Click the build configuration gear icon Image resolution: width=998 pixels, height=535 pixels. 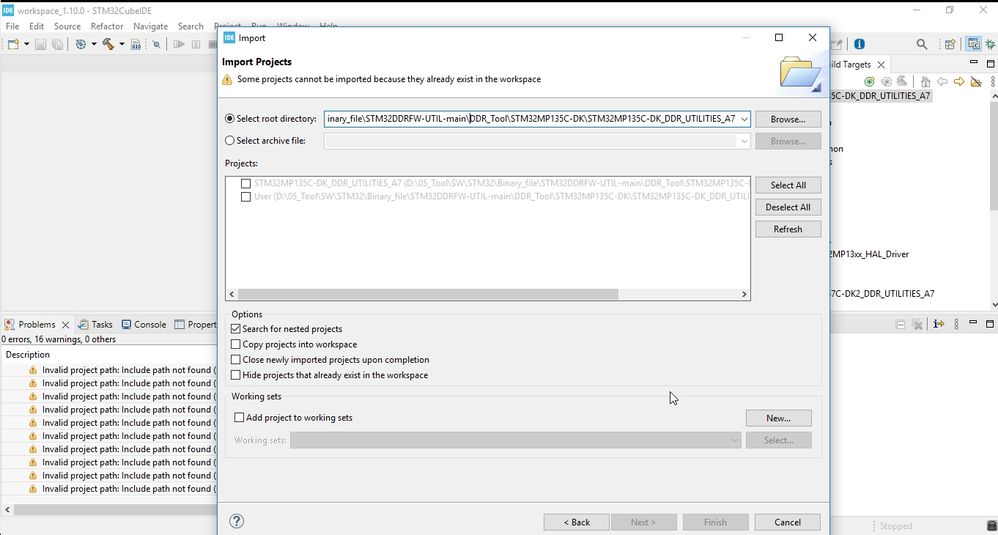81,44
